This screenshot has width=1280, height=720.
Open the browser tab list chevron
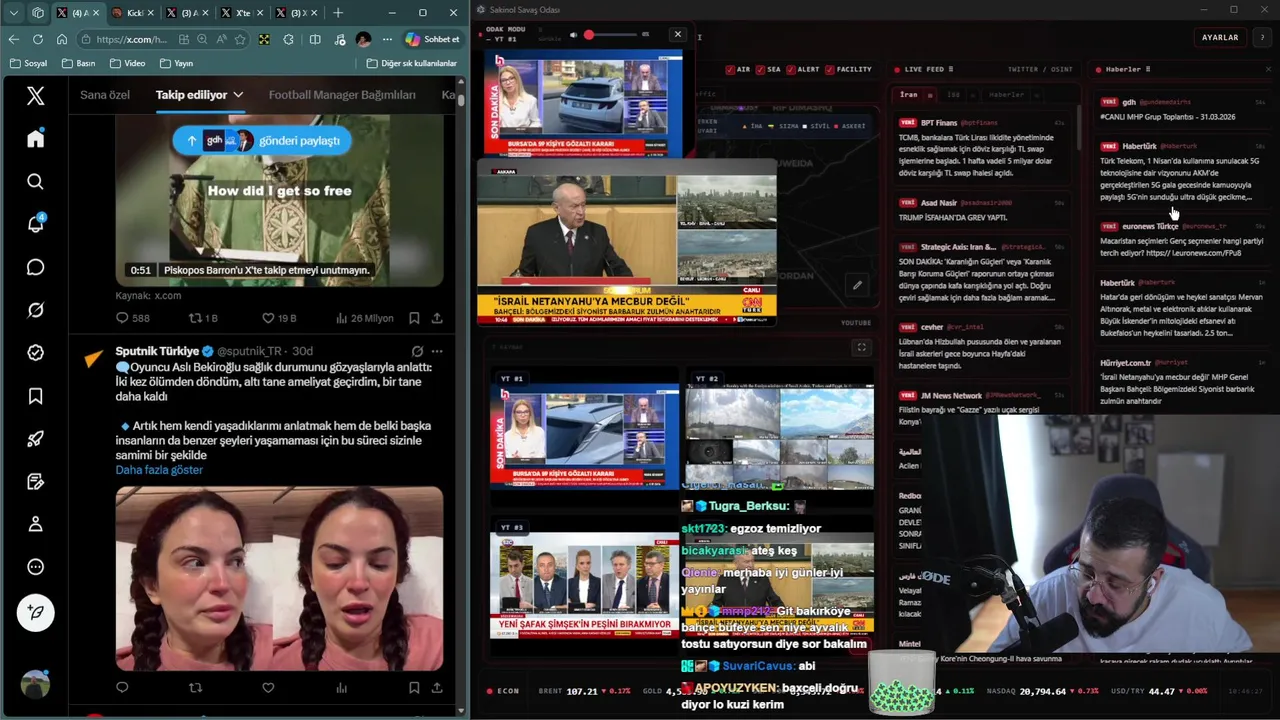(x=13, y=13)
